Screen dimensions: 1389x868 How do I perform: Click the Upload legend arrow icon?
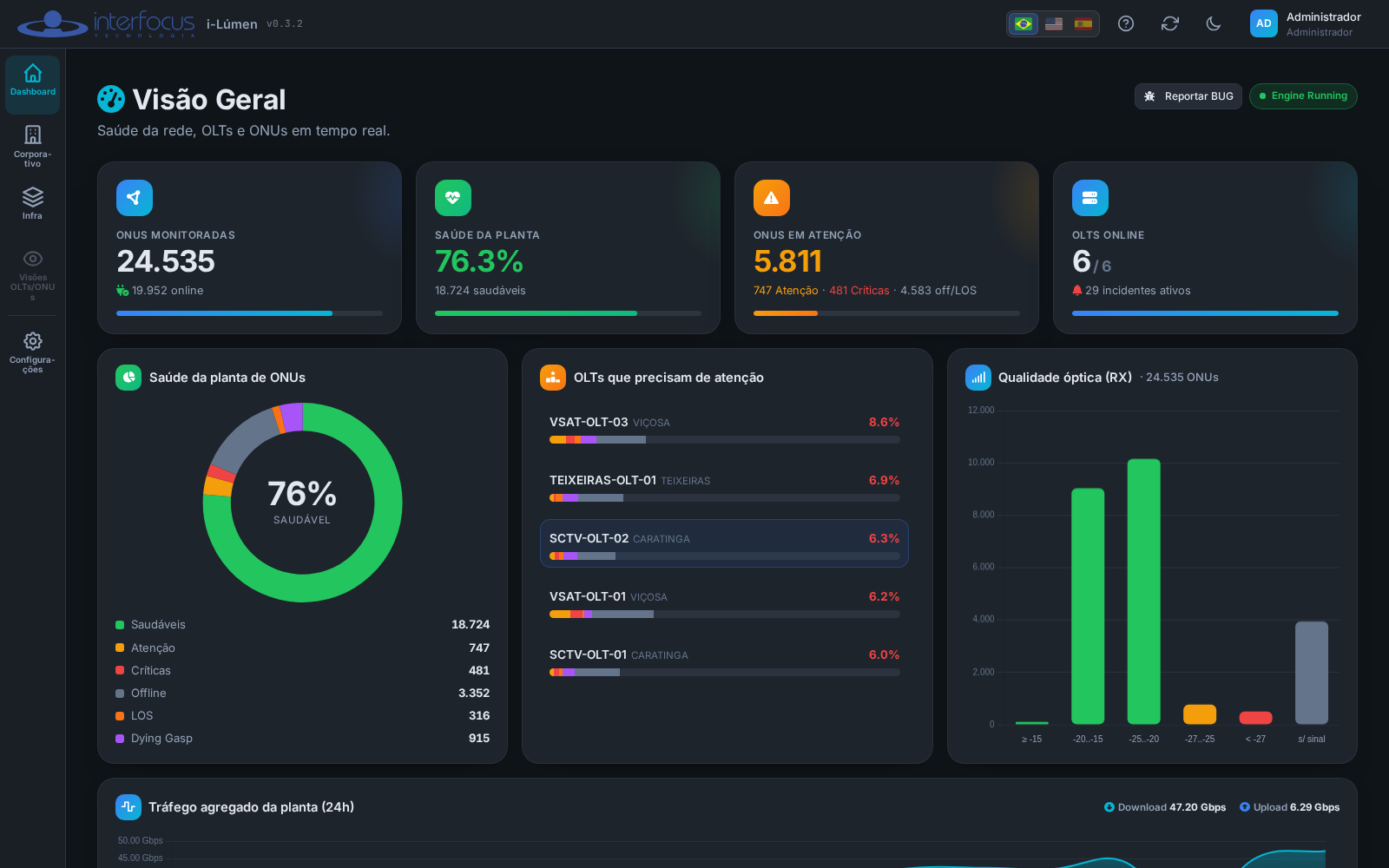click(x=1245, y=807)
